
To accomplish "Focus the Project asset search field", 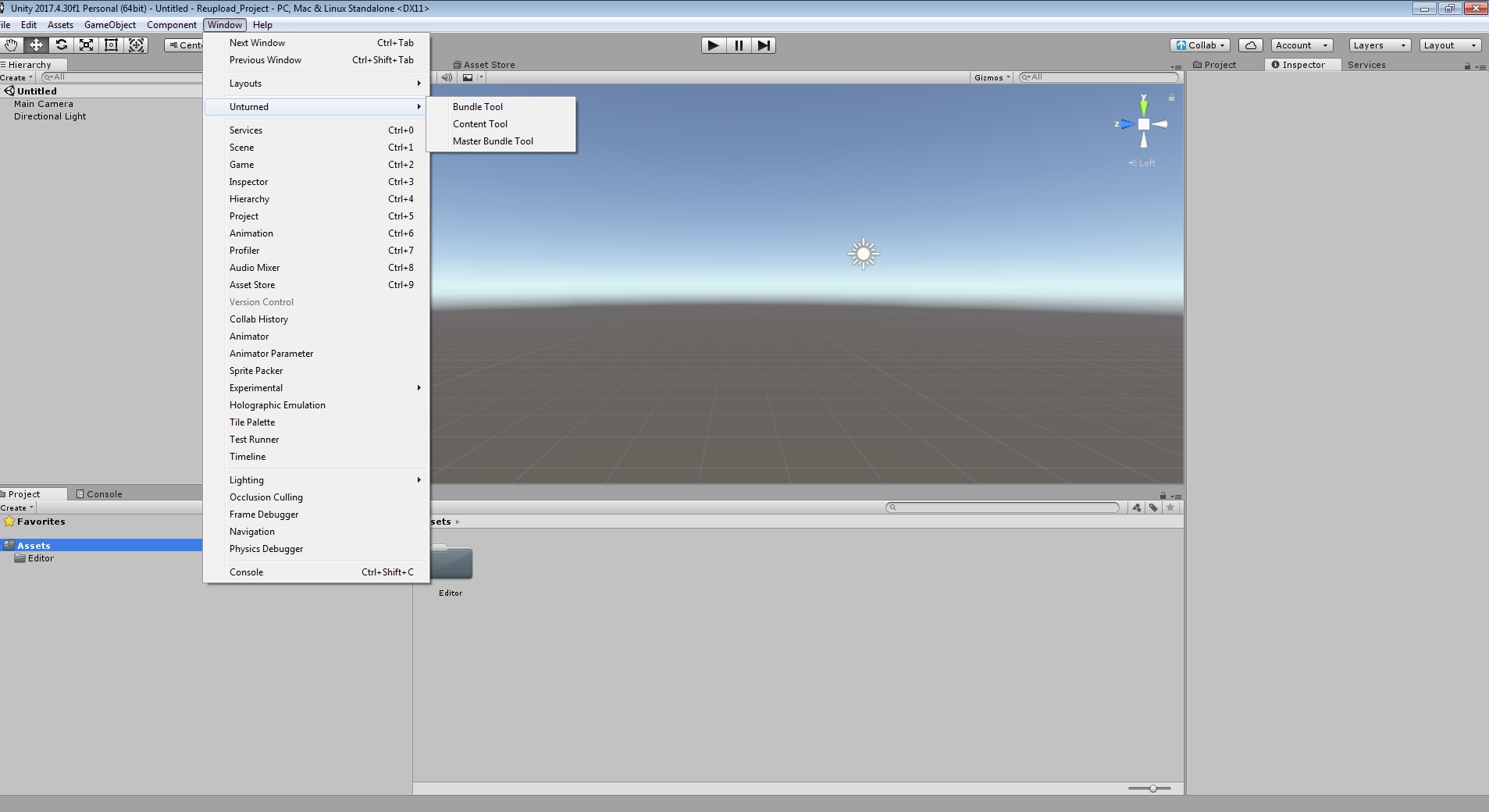I will 1003,507.
